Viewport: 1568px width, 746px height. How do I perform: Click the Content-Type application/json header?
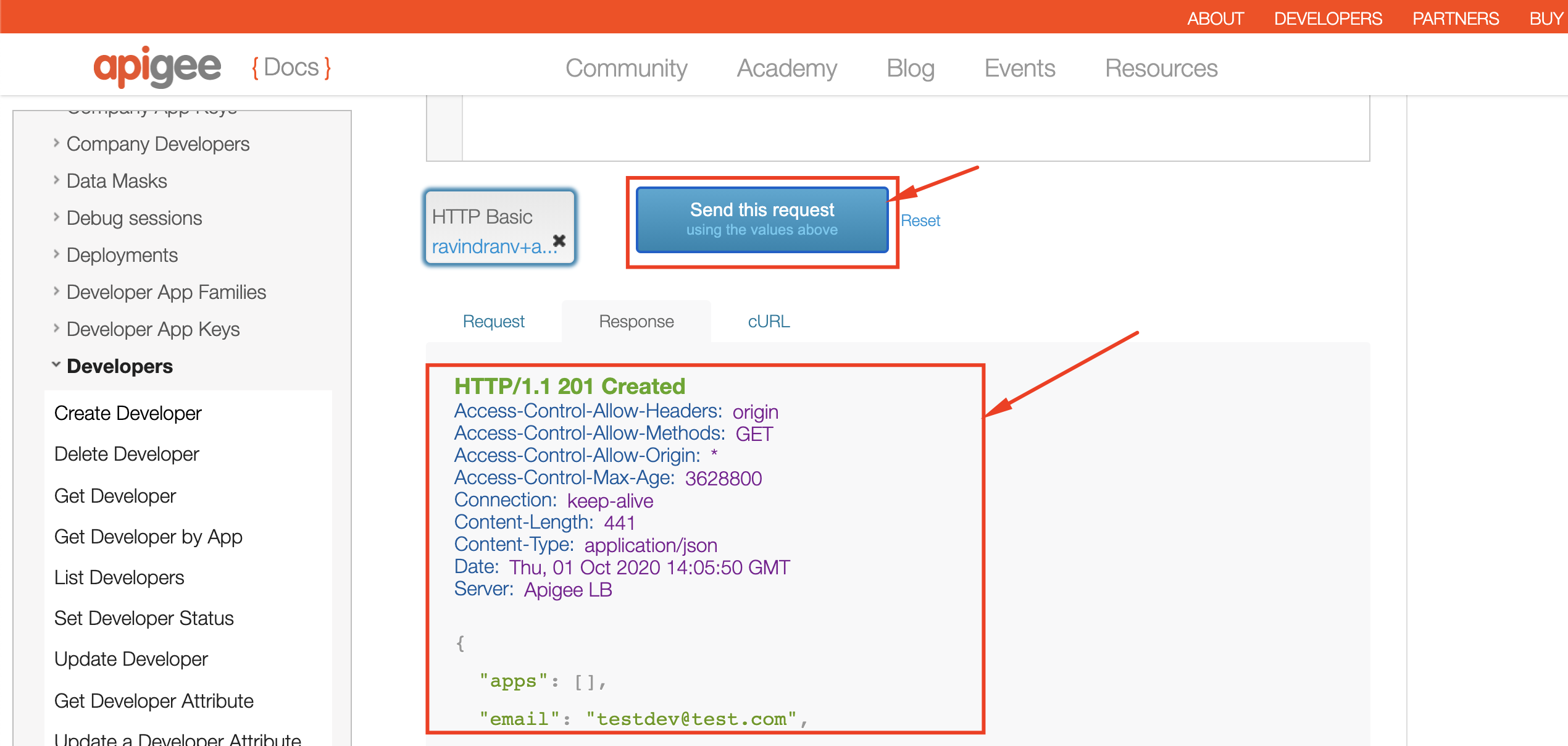(x=585, y=545)
